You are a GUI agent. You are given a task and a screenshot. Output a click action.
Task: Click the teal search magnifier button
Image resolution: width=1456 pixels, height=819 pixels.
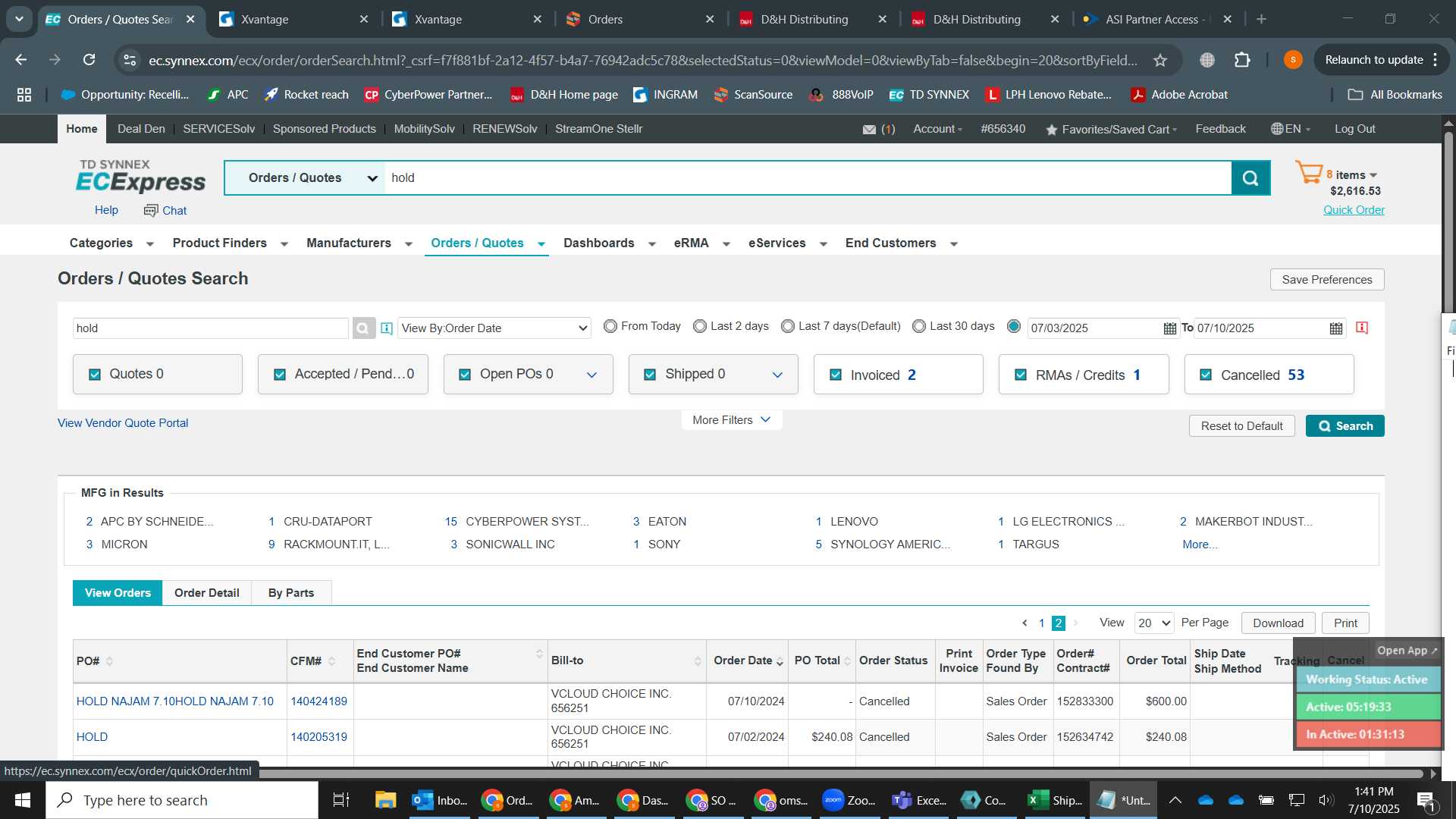[x=1250, y=178]
